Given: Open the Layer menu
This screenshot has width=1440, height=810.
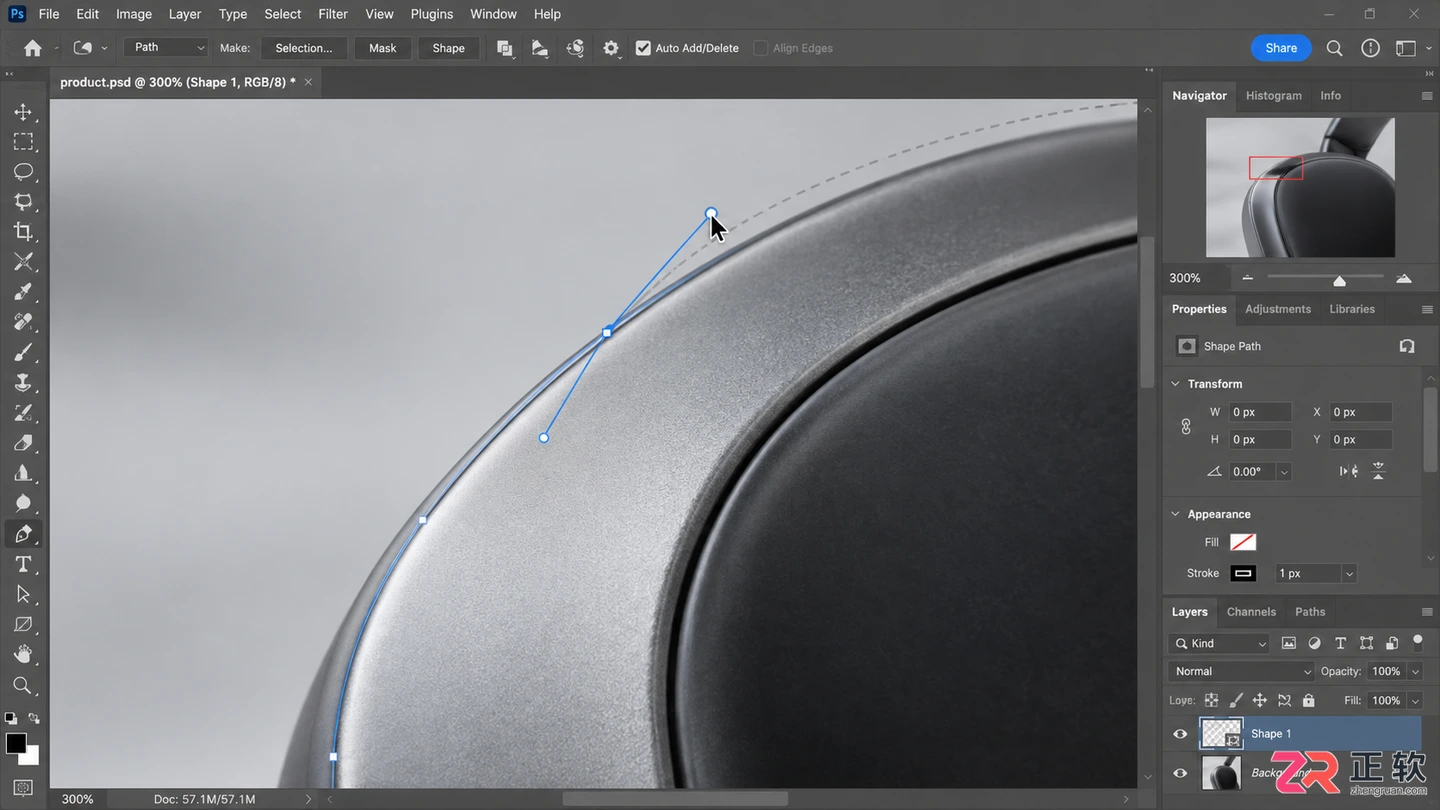Looking at the screenshot, I should tap(185, 14).
